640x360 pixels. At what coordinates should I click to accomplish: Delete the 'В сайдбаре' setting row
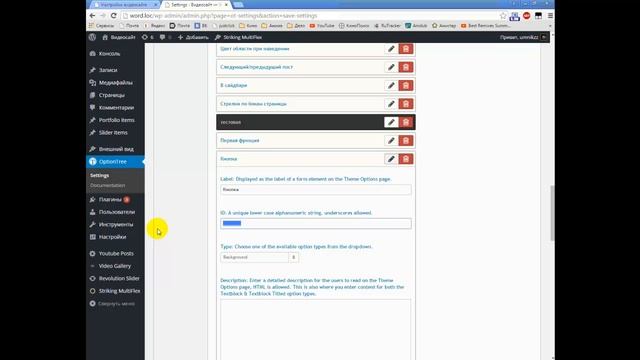(406, 85)
